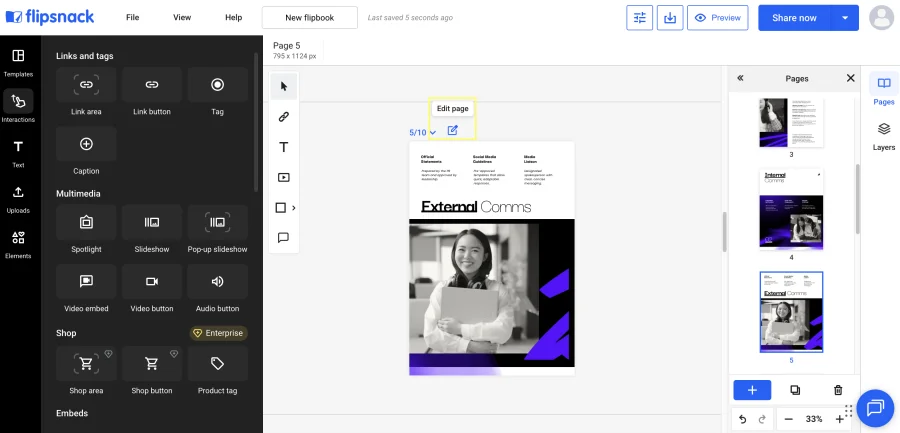Open the File menu
Viewport: 900px width, 433px height.
(133, 18)
